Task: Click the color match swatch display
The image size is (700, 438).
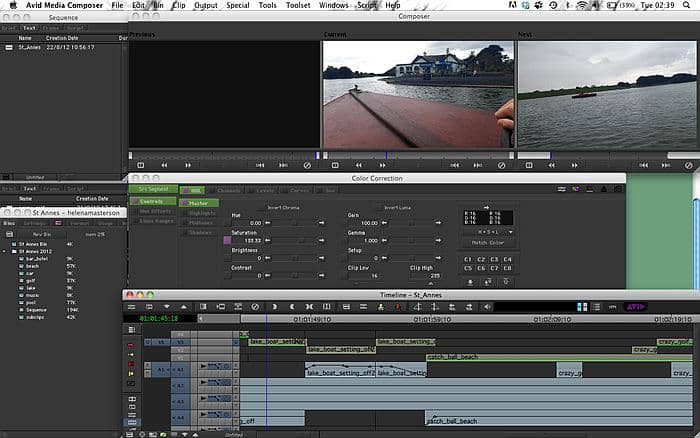Action: pos(488,217)
